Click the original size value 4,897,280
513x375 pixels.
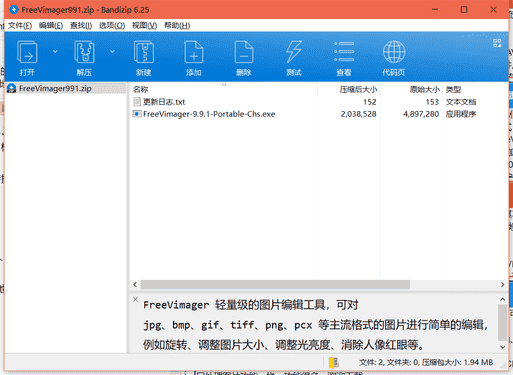421,114
